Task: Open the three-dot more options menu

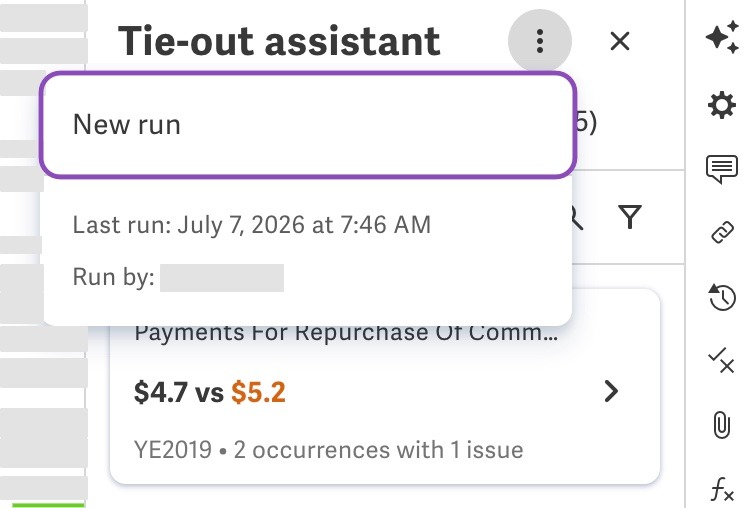Action: (540, 41)
